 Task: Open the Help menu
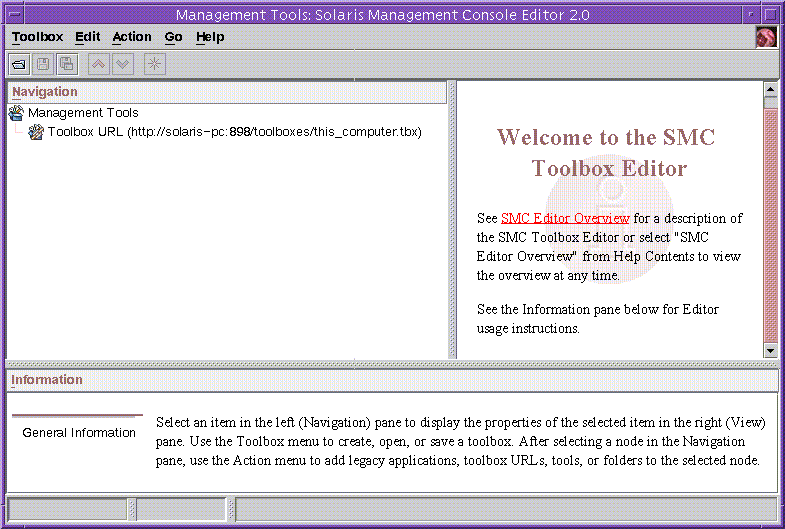[x=210, y=37]
